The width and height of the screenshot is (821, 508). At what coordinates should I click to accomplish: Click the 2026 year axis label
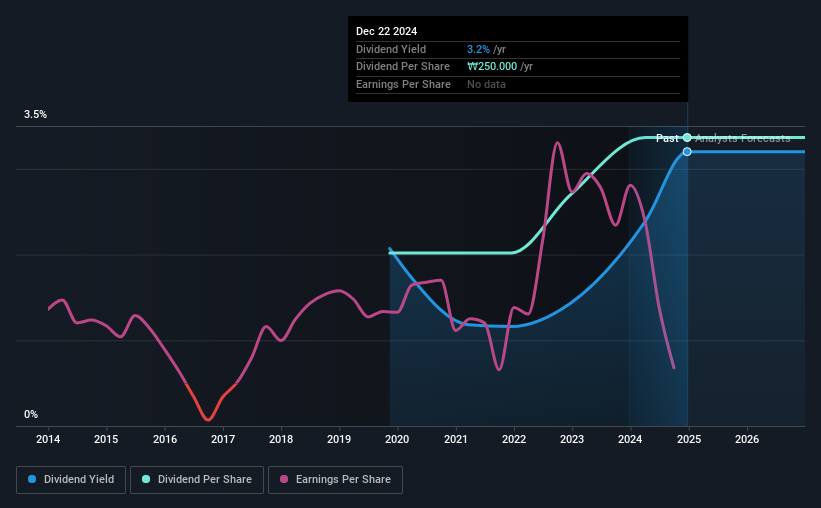pyautogui.click(x=747, y=439)
